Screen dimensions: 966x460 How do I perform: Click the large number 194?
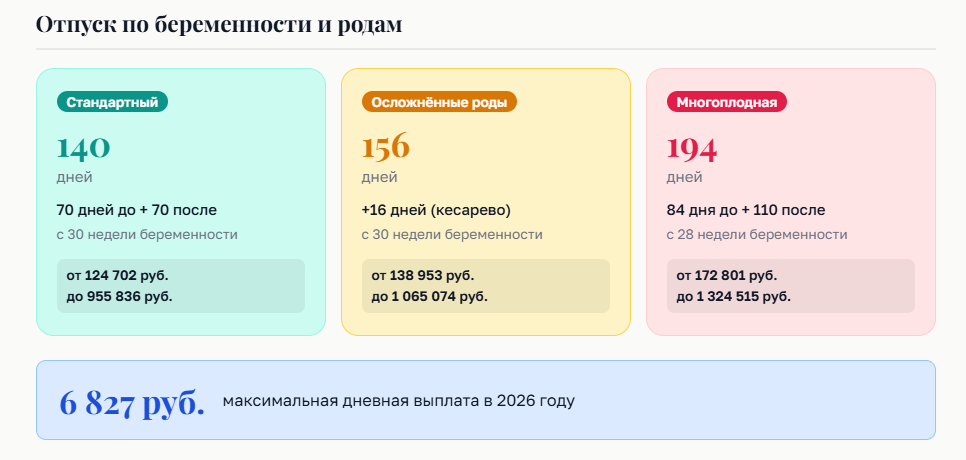[x=692, y=148]
